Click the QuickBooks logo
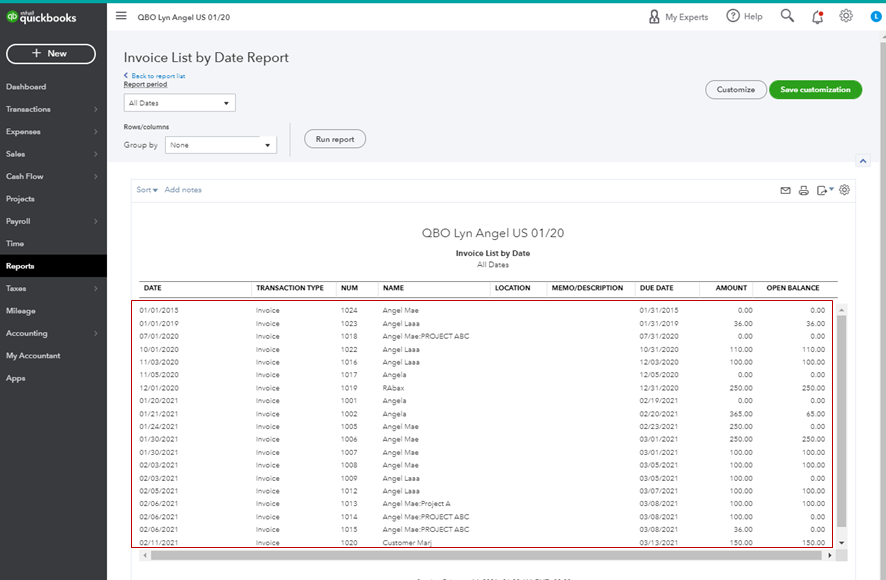Viewport: 886px width, 580px height. [x=41, y=18]
